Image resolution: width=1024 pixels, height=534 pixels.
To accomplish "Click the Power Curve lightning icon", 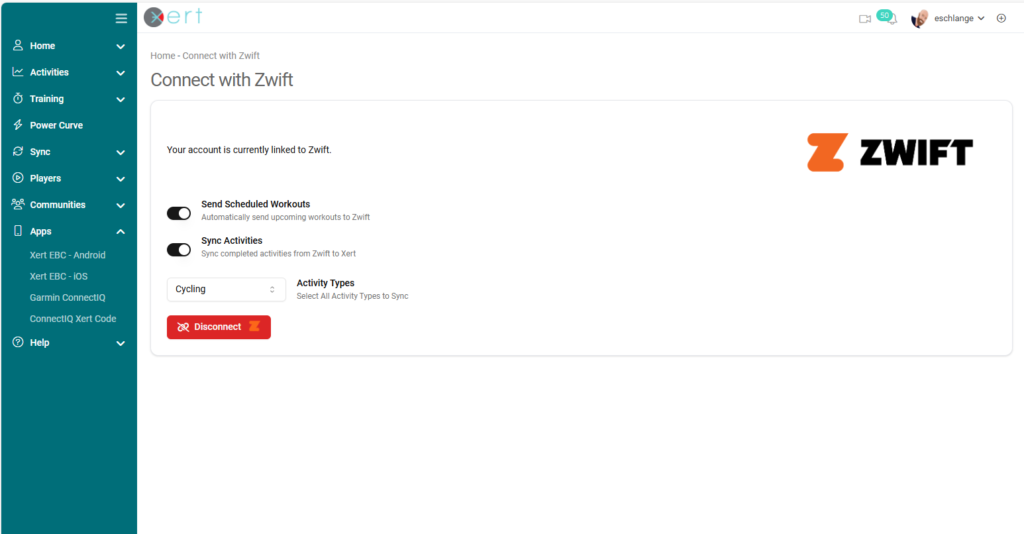I will tap(18, 125).
